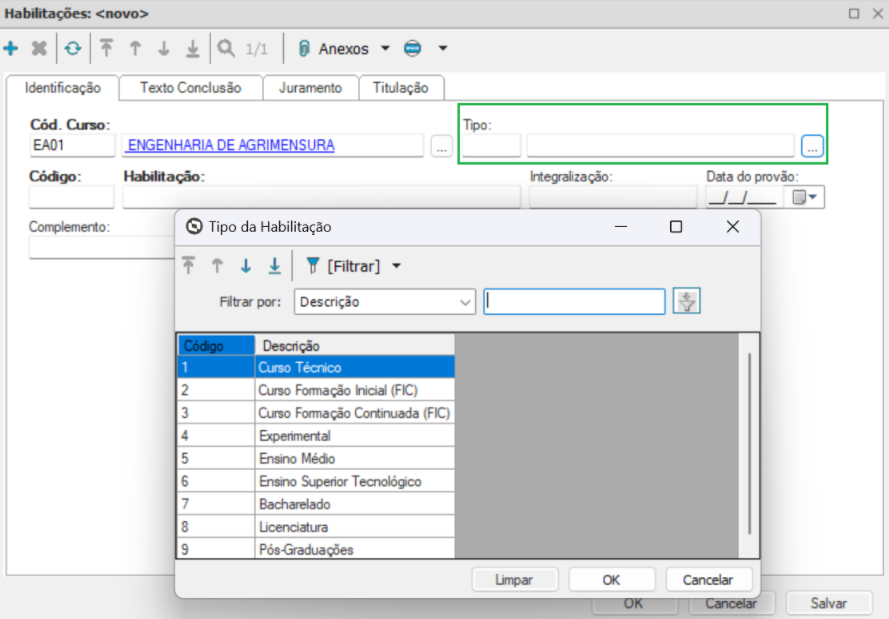Go to last record in main toolbar

click(x=193, y=49)
